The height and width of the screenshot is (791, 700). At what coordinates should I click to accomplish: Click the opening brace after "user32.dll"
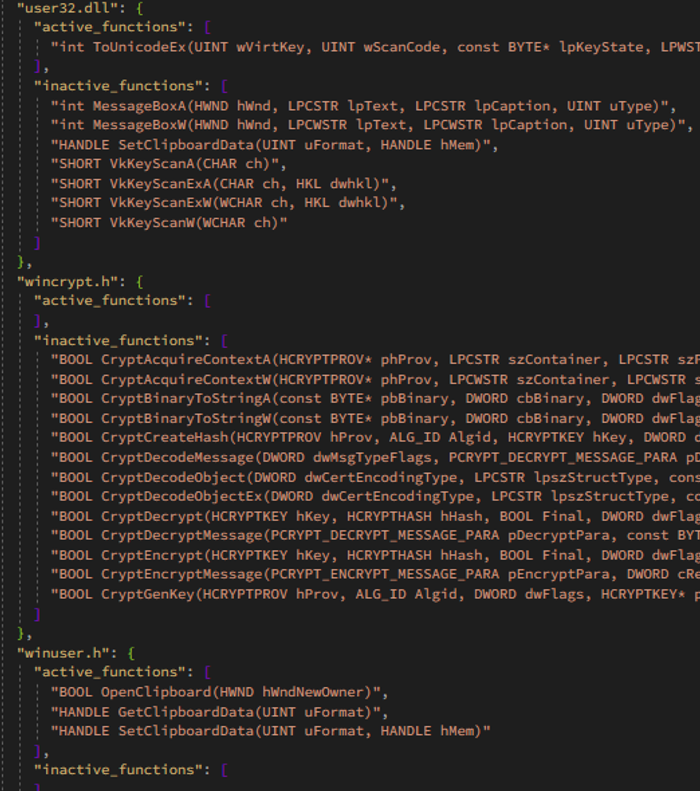[140, 8]
